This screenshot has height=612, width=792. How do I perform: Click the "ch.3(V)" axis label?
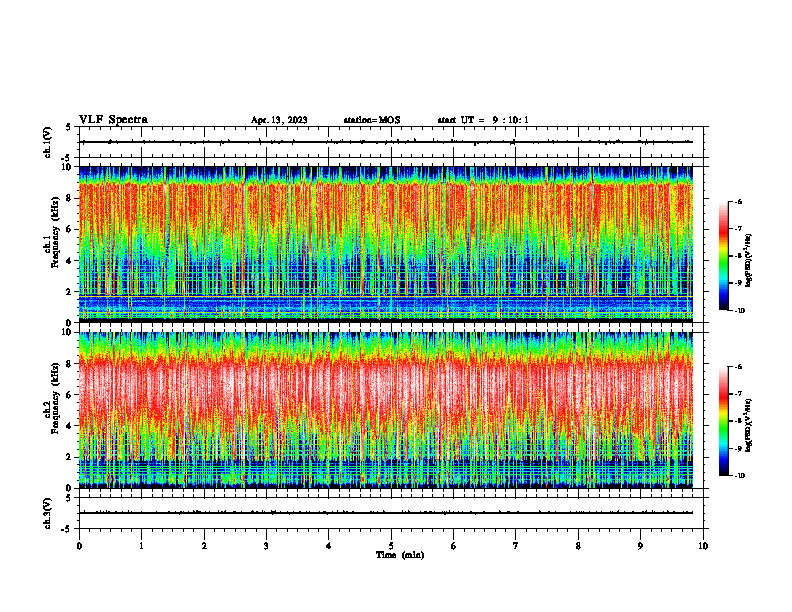point(48,513)
